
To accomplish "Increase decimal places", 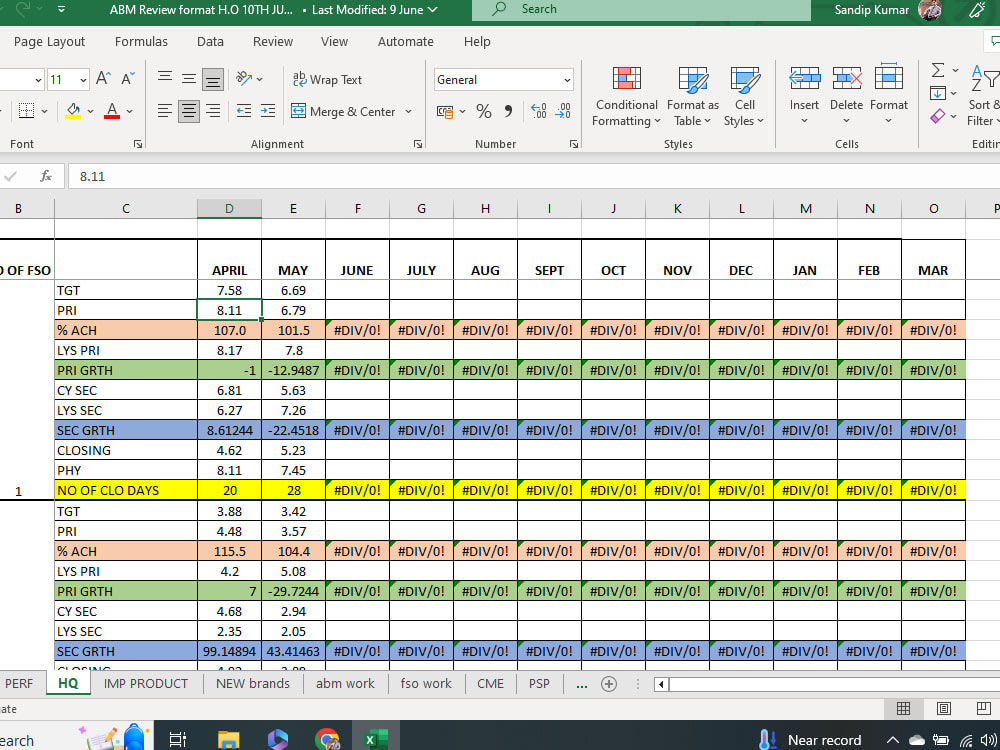I will (x=538, y=112).
